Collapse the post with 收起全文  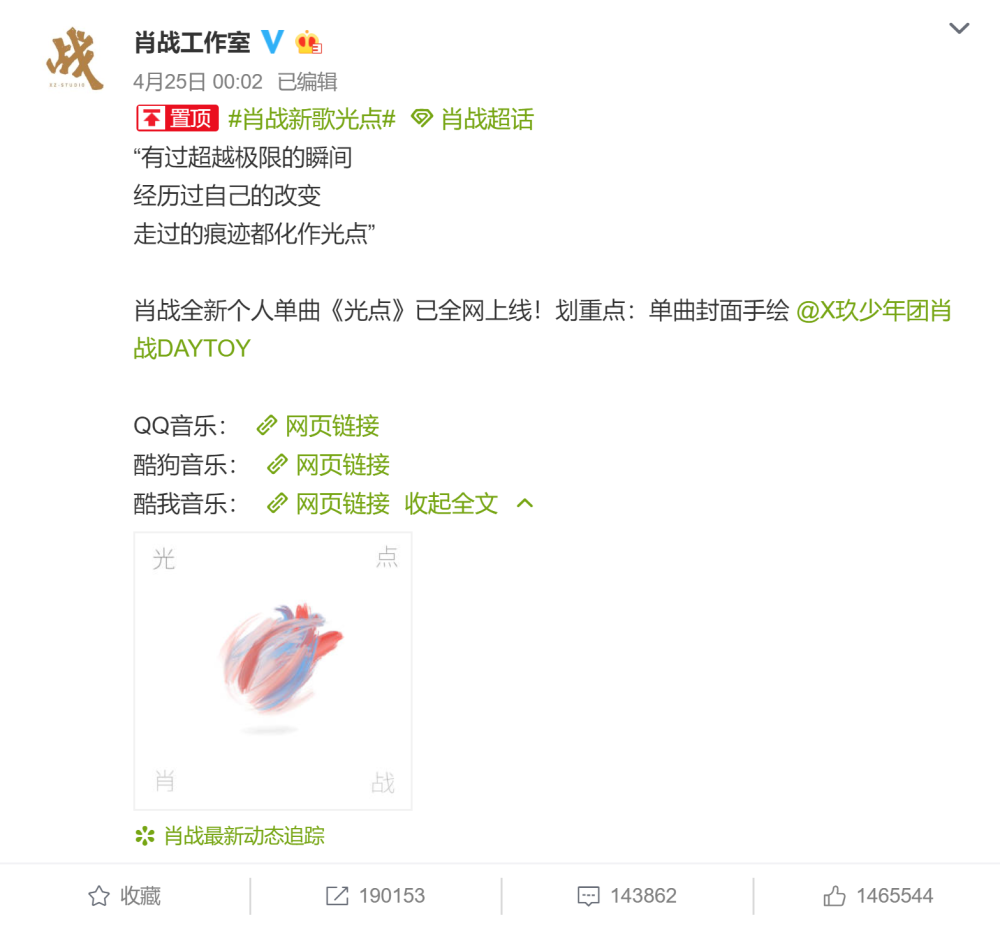451,504
